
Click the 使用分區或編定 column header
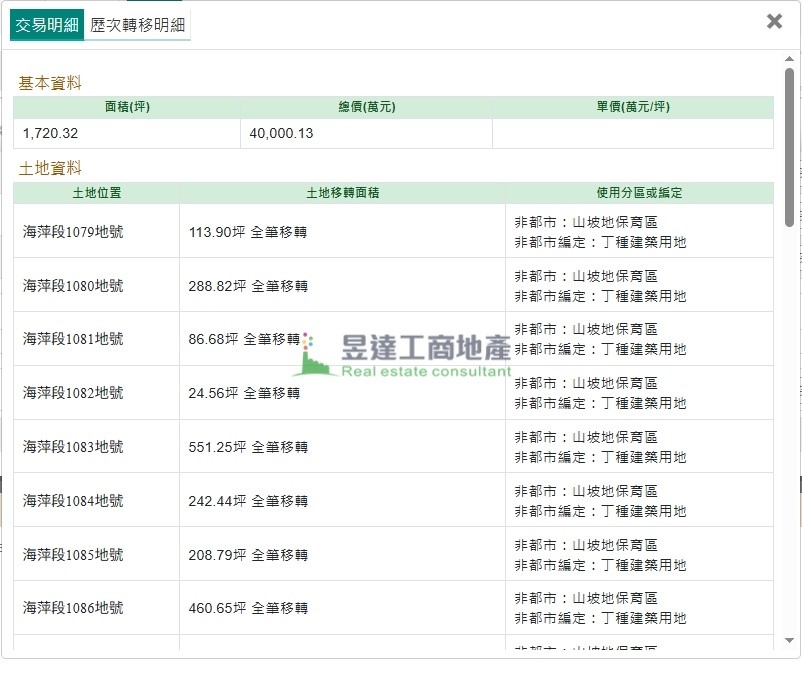coord(639,193)
